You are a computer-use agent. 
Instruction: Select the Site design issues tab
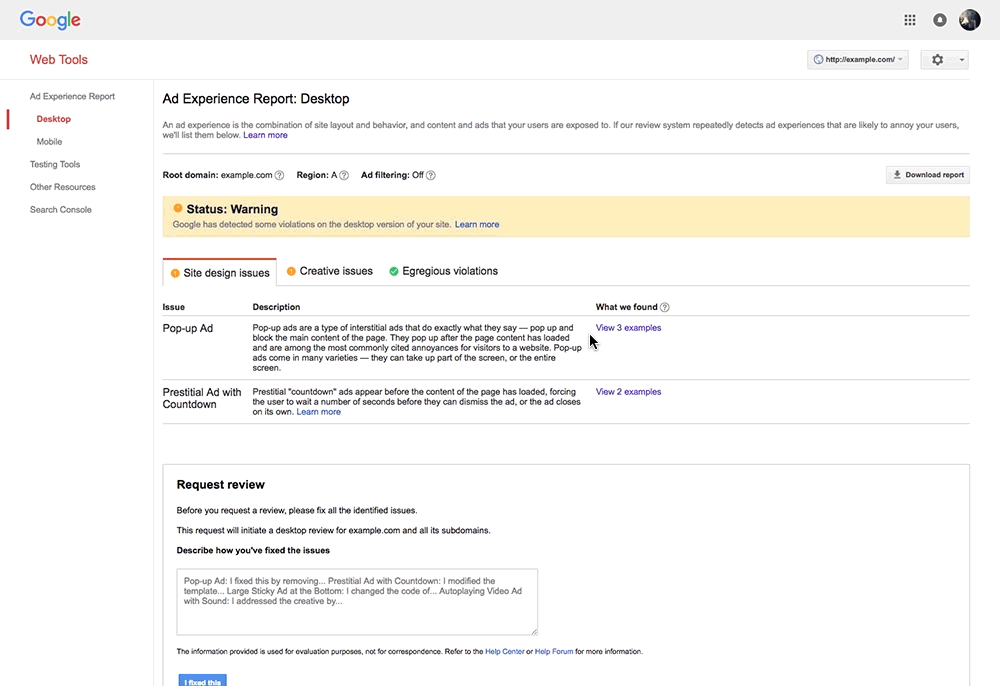pos(220,272)
